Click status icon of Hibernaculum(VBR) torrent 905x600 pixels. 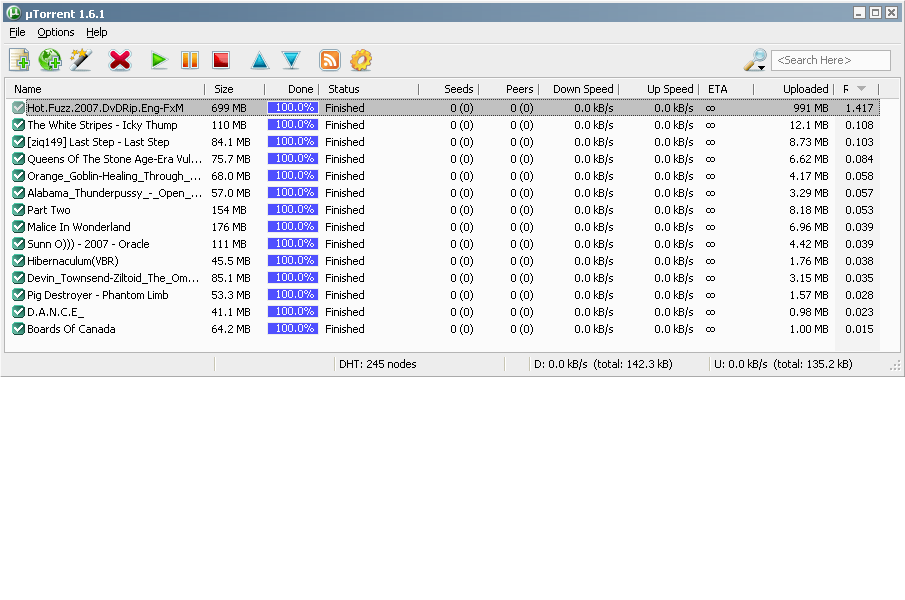(x=18, y=261)
